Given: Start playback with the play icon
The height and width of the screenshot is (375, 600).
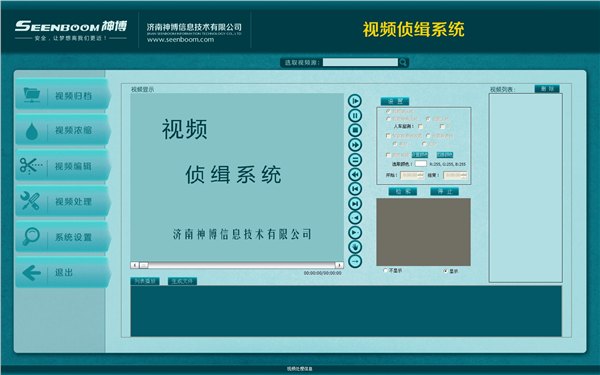Looking at the screenshot, I should 355,101.
